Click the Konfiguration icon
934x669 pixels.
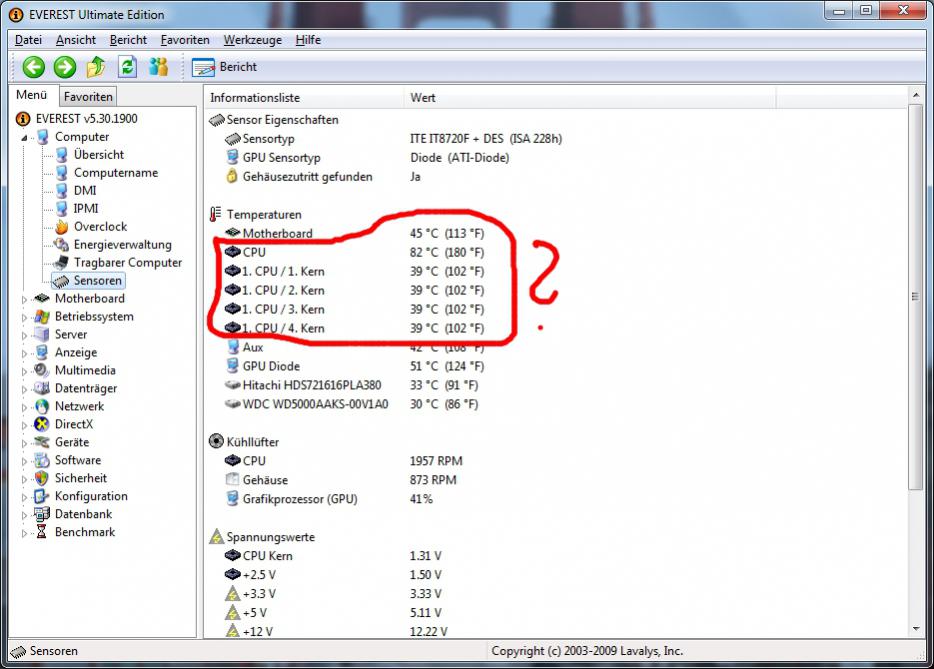(42, 496)
